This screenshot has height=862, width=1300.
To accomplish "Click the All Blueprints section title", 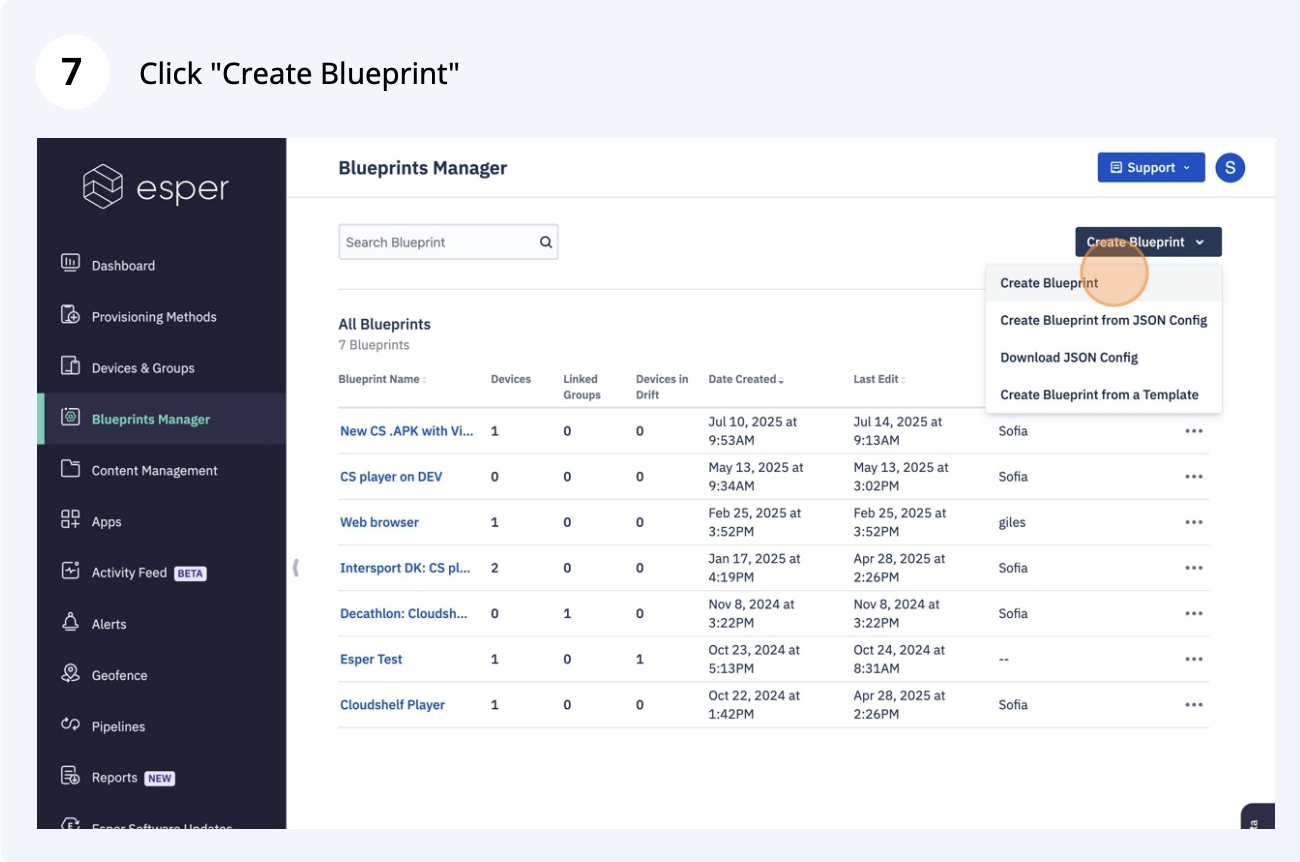I will [x=385, y=324].
